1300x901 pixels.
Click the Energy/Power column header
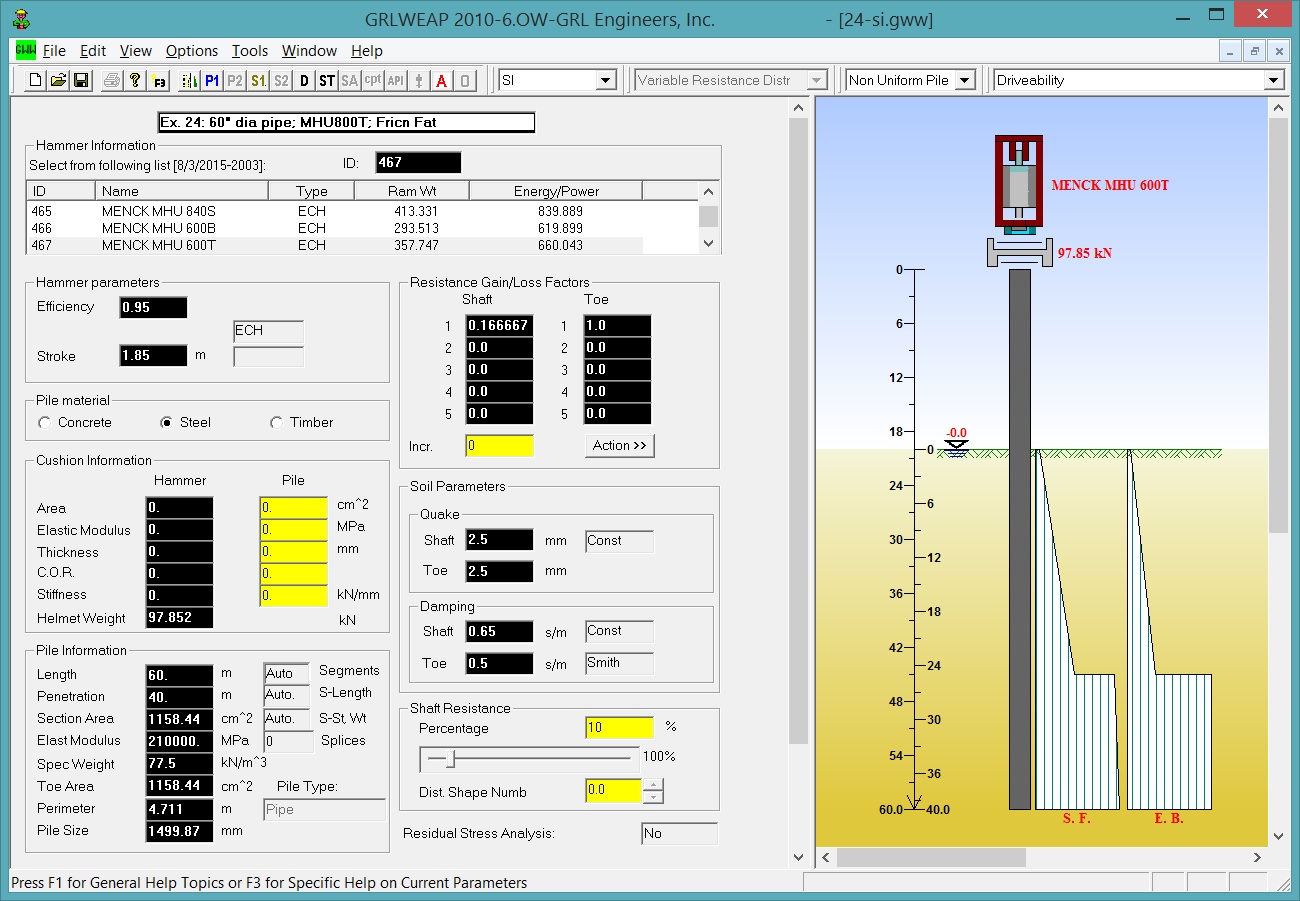[x=555, y=191]
